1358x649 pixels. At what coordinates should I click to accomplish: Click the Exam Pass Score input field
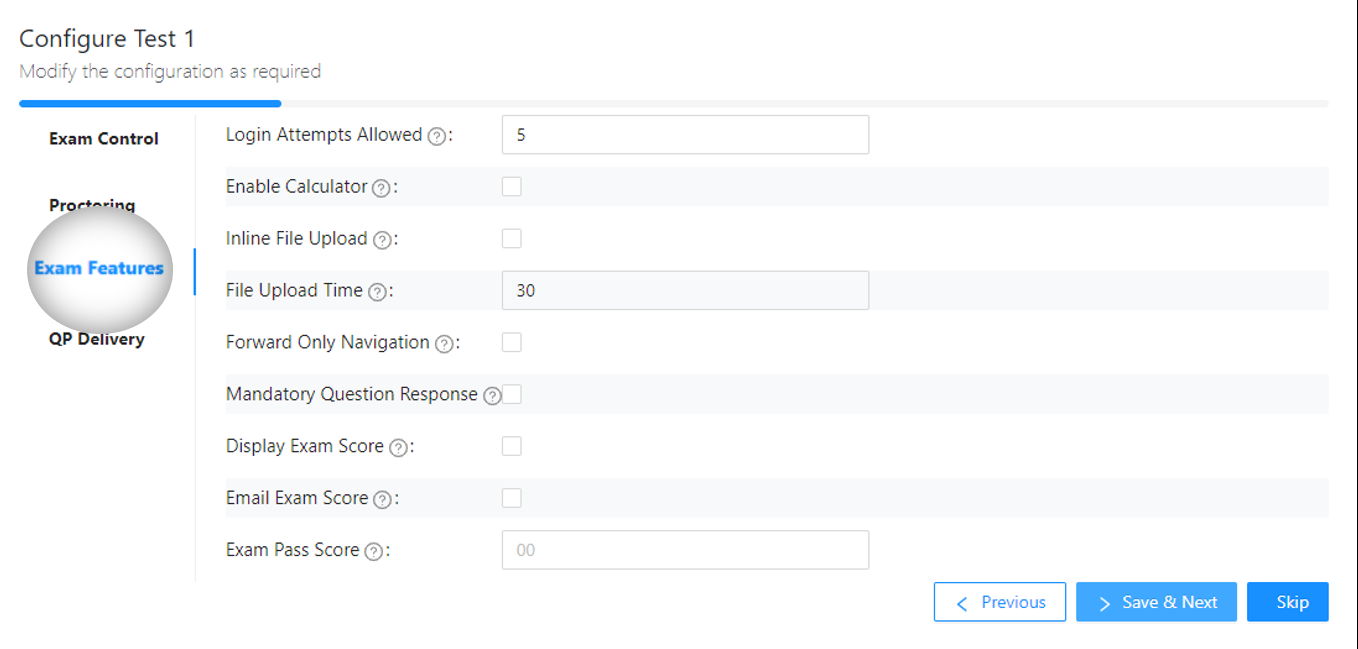685,550
